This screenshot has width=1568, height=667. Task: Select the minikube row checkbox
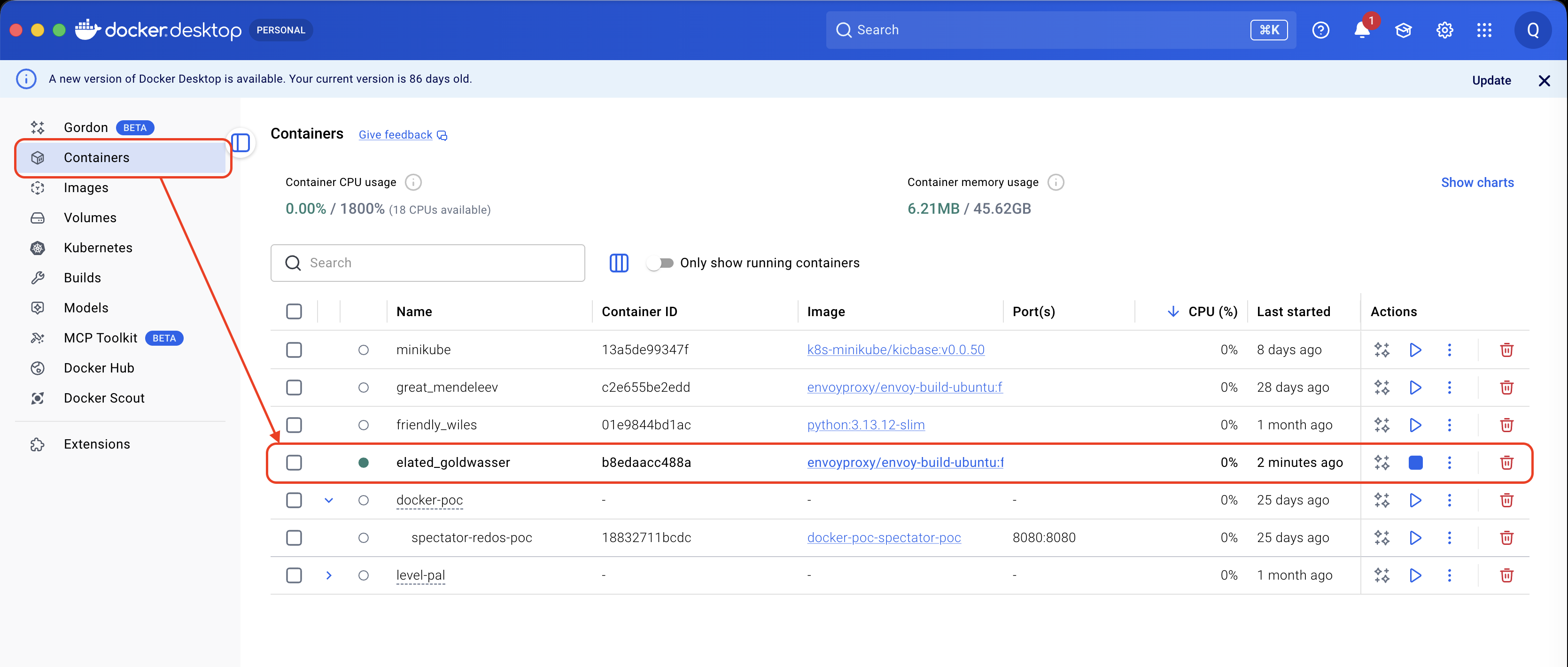click(x=294, y=350)
